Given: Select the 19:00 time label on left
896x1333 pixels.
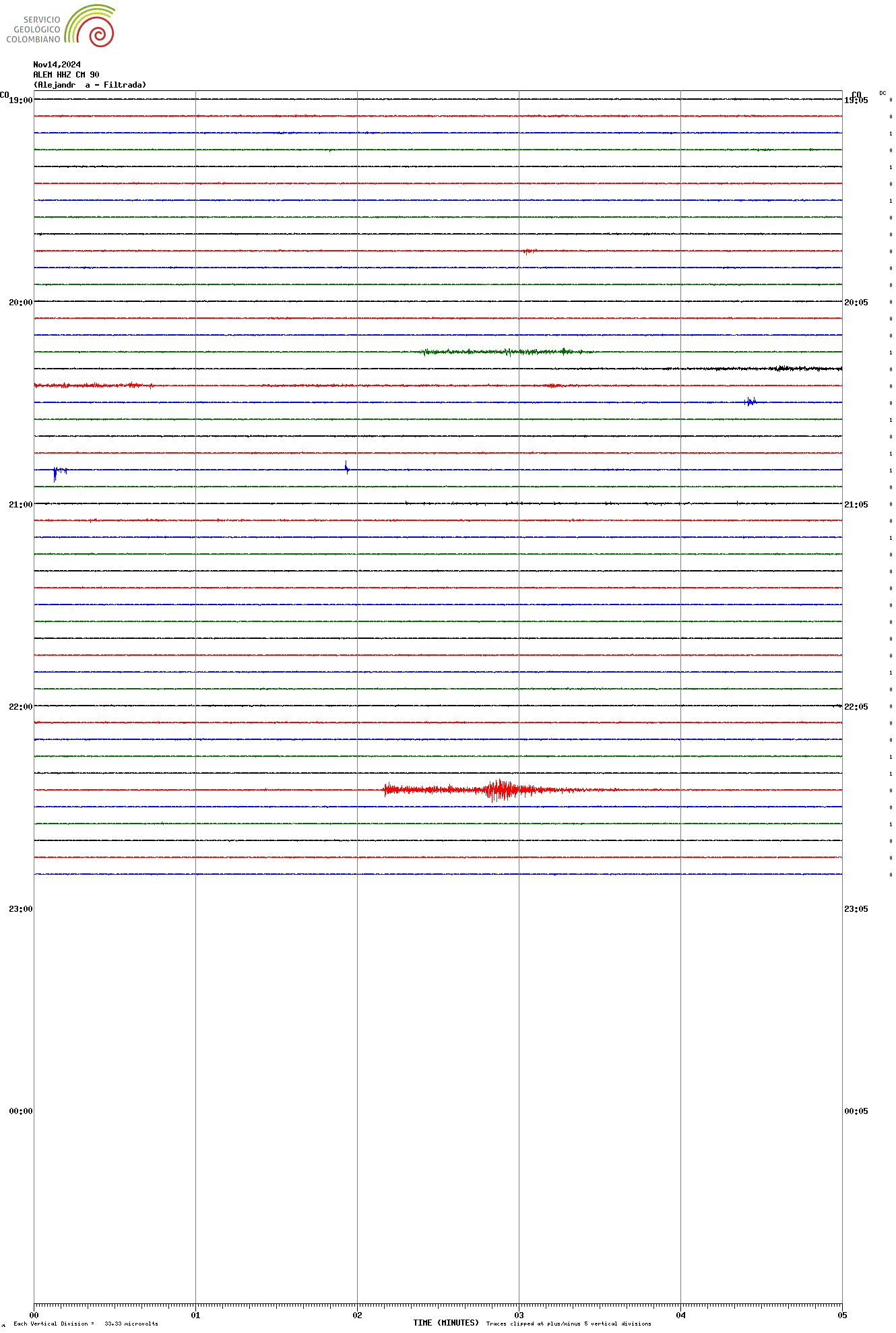Looking at the screenshot, I should pyautogui.click(x=20, y=100).
